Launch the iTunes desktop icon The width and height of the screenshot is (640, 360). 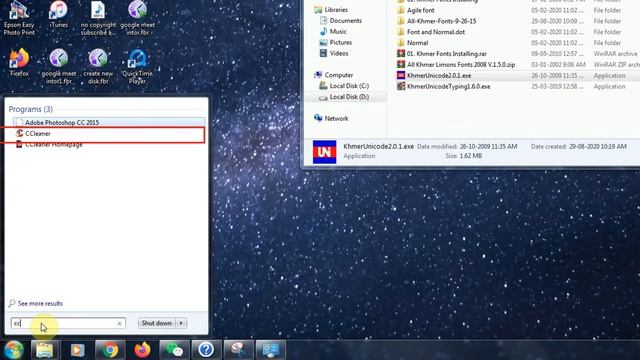[x=58, y=15]
